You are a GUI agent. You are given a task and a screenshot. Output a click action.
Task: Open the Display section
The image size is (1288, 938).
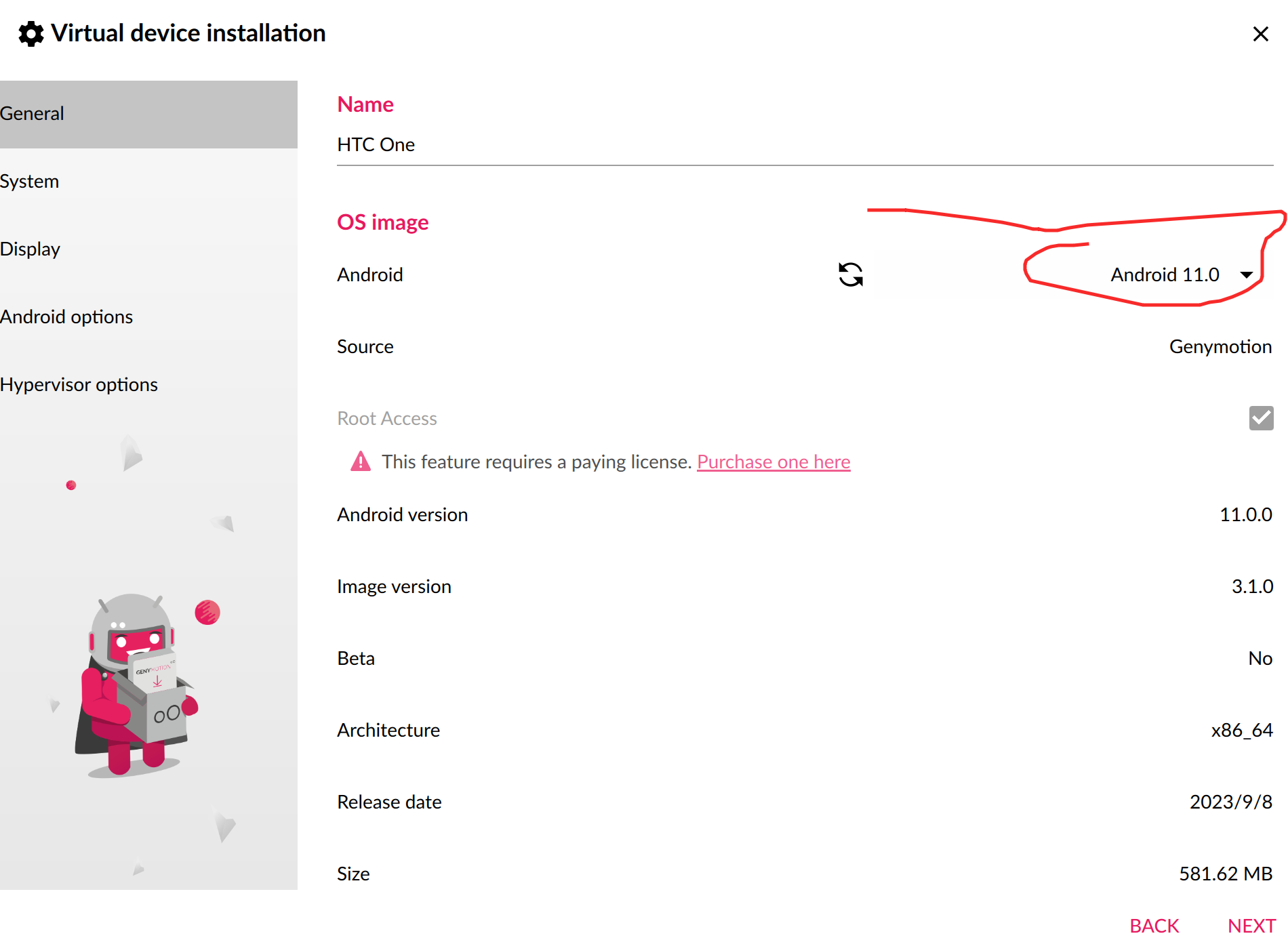click(x=148, y=249)
